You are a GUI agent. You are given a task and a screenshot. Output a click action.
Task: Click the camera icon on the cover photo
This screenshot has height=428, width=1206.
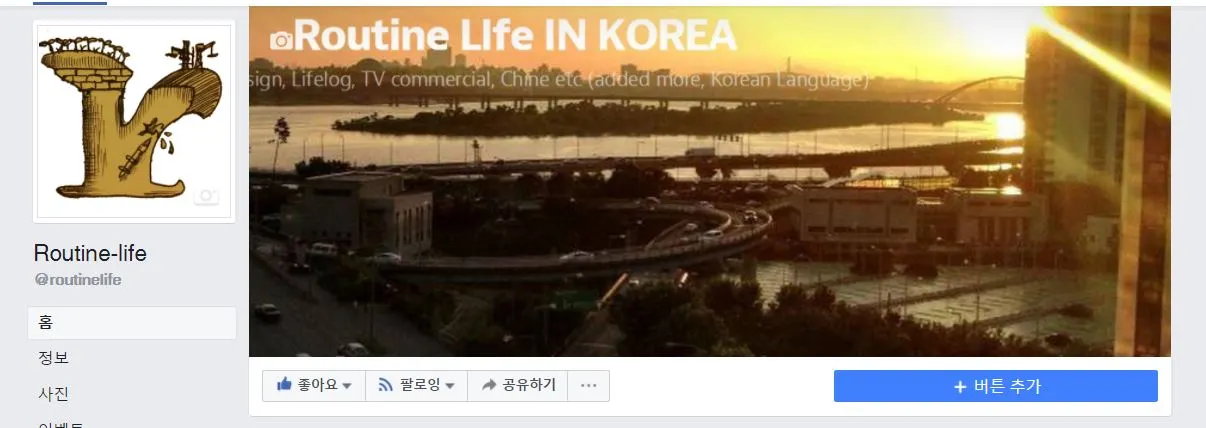click(282, 40)
